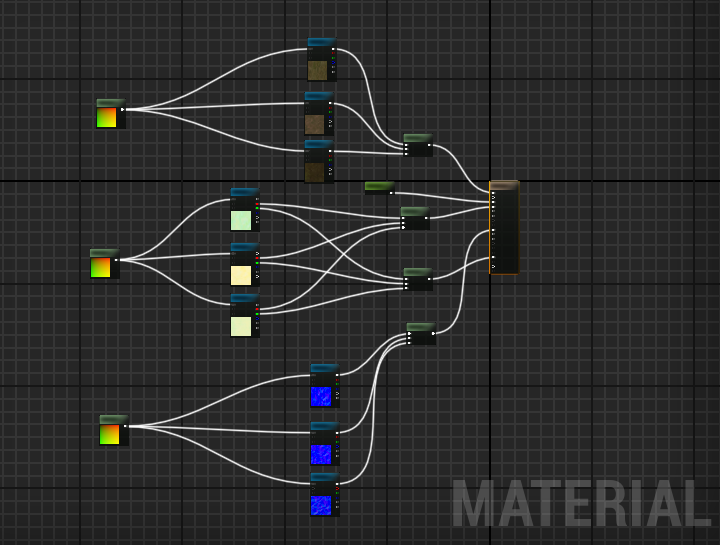Click the output pin of the top texture coordinate node
The width and height of the screenshot is (720, 545).
[x=123, y=109]
